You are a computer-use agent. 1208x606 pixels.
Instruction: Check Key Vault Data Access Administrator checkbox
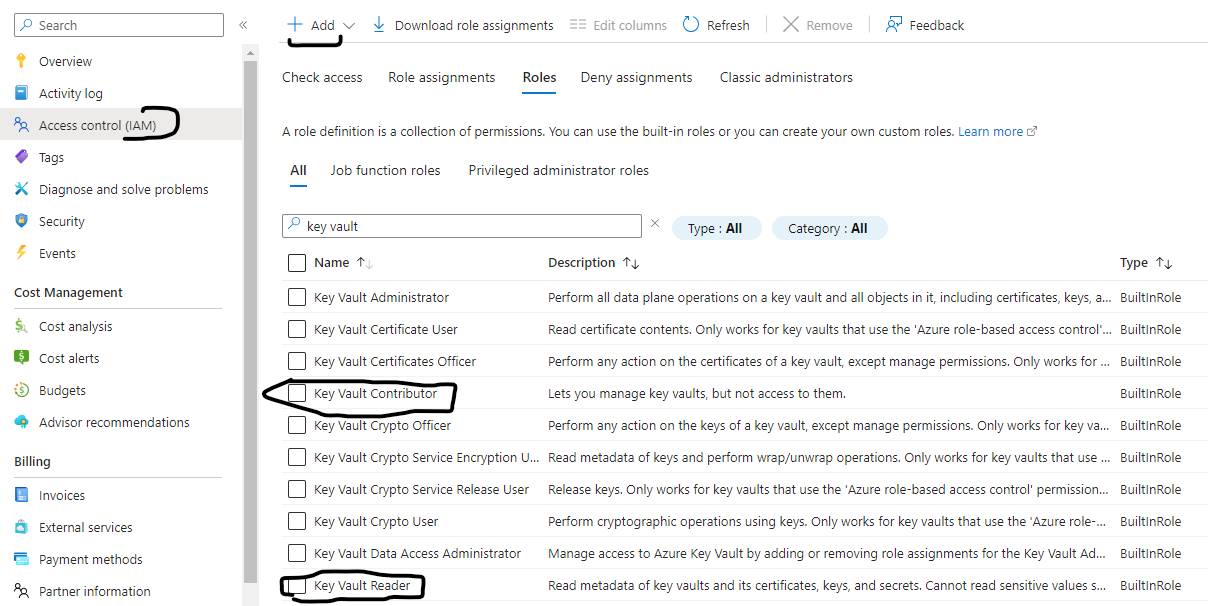tap(297, 553)
